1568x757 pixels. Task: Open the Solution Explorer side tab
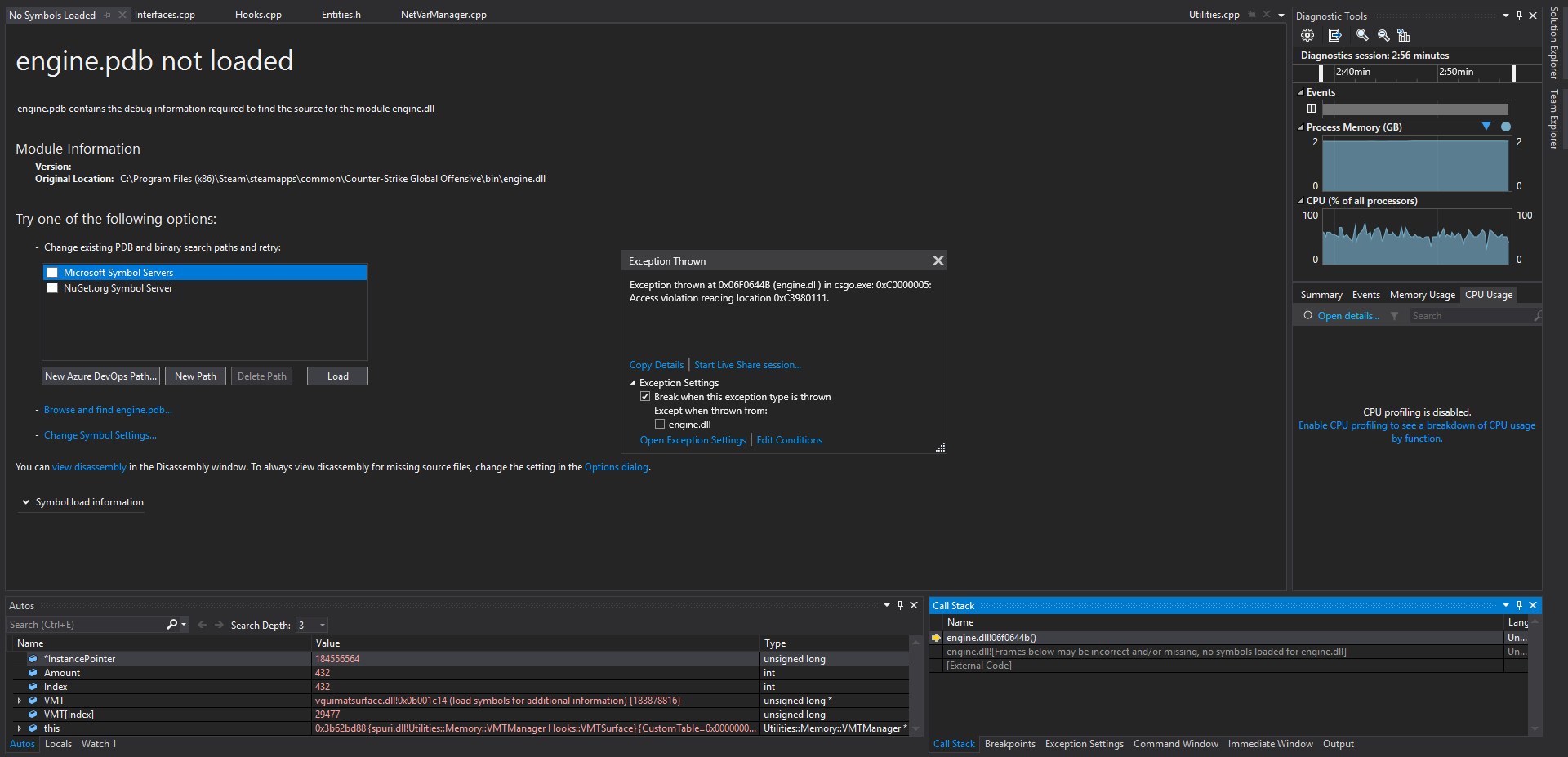(x=1554, y=42)
